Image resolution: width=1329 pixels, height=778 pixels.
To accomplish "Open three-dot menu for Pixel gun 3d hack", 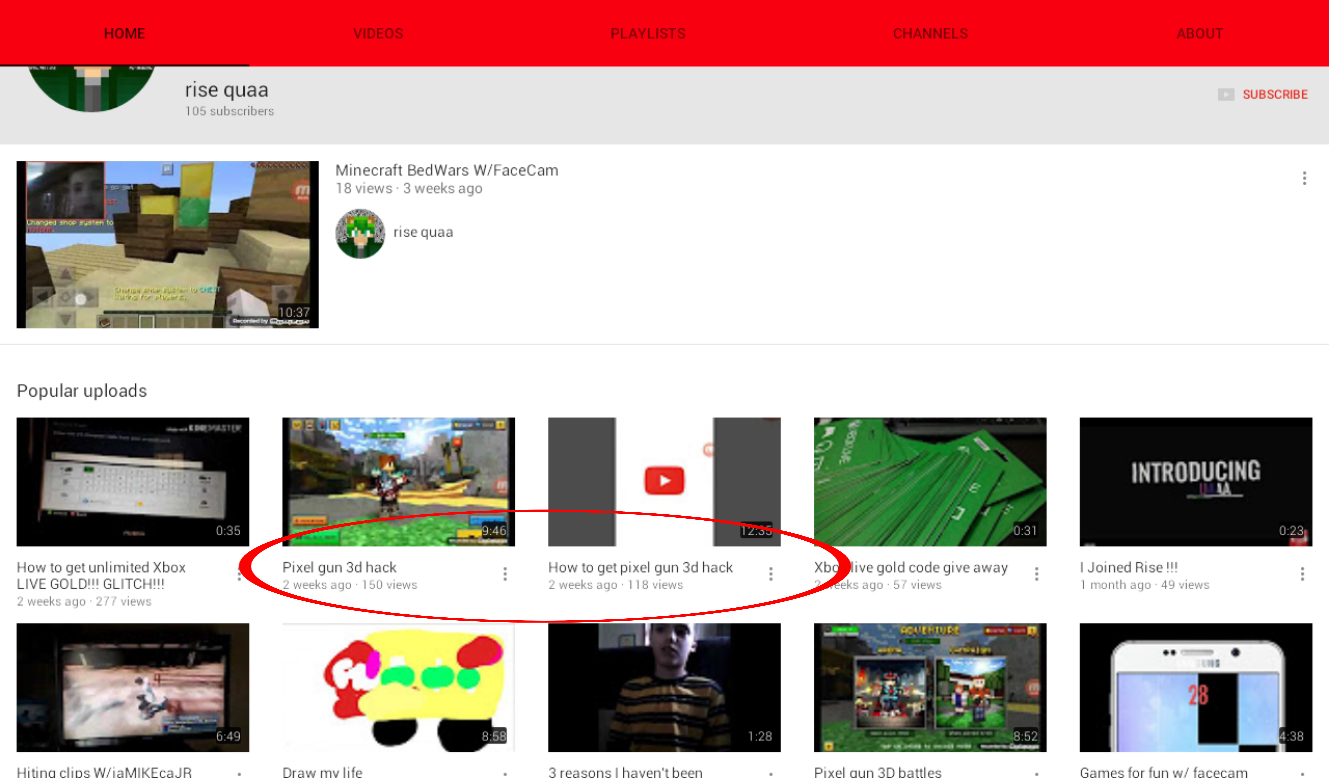I will (x=505, y=574).
